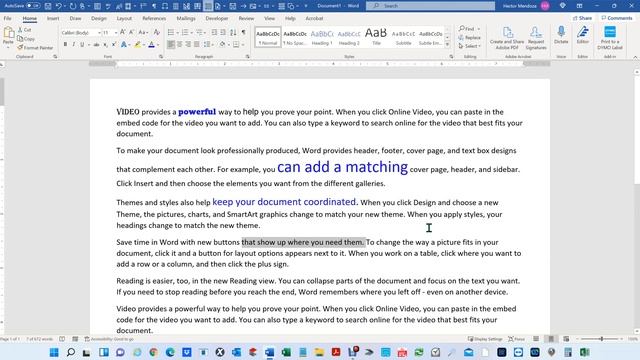The width and height of the screenshot is (640, 360).
Task: Click the Decrease Font Size icon
Action: pyautogui.click(x=131, y=32)
